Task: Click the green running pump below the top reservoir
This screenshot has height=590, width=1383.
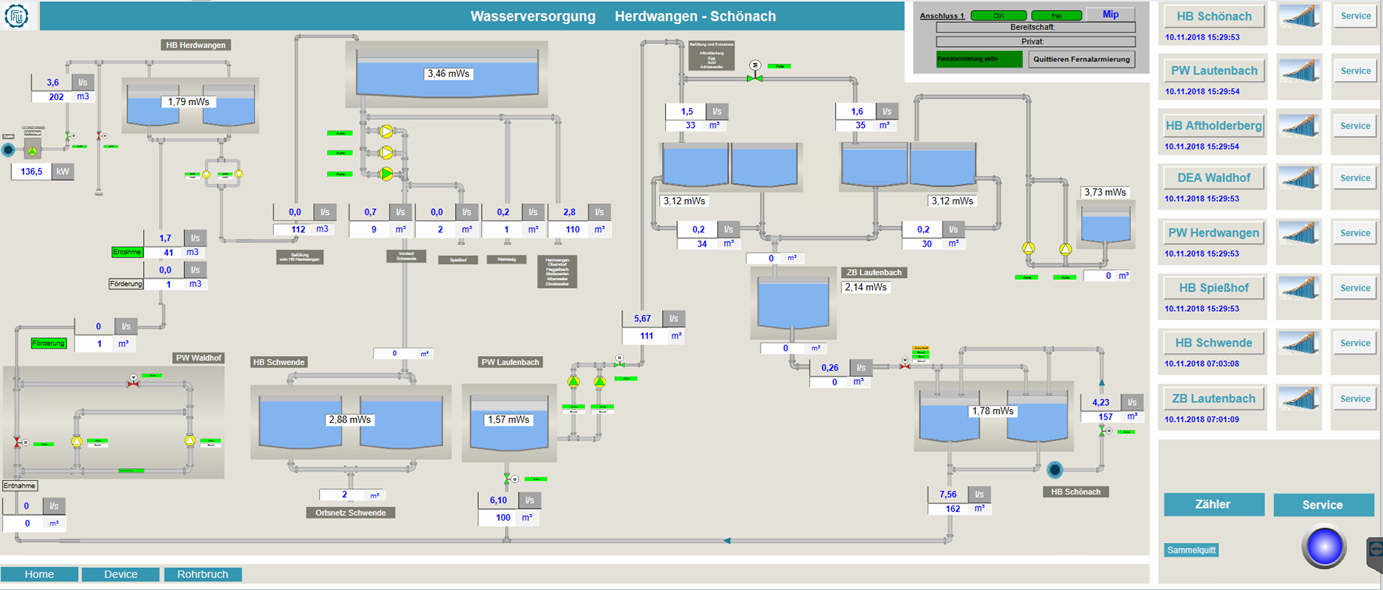Action: [x=387, y=174]
